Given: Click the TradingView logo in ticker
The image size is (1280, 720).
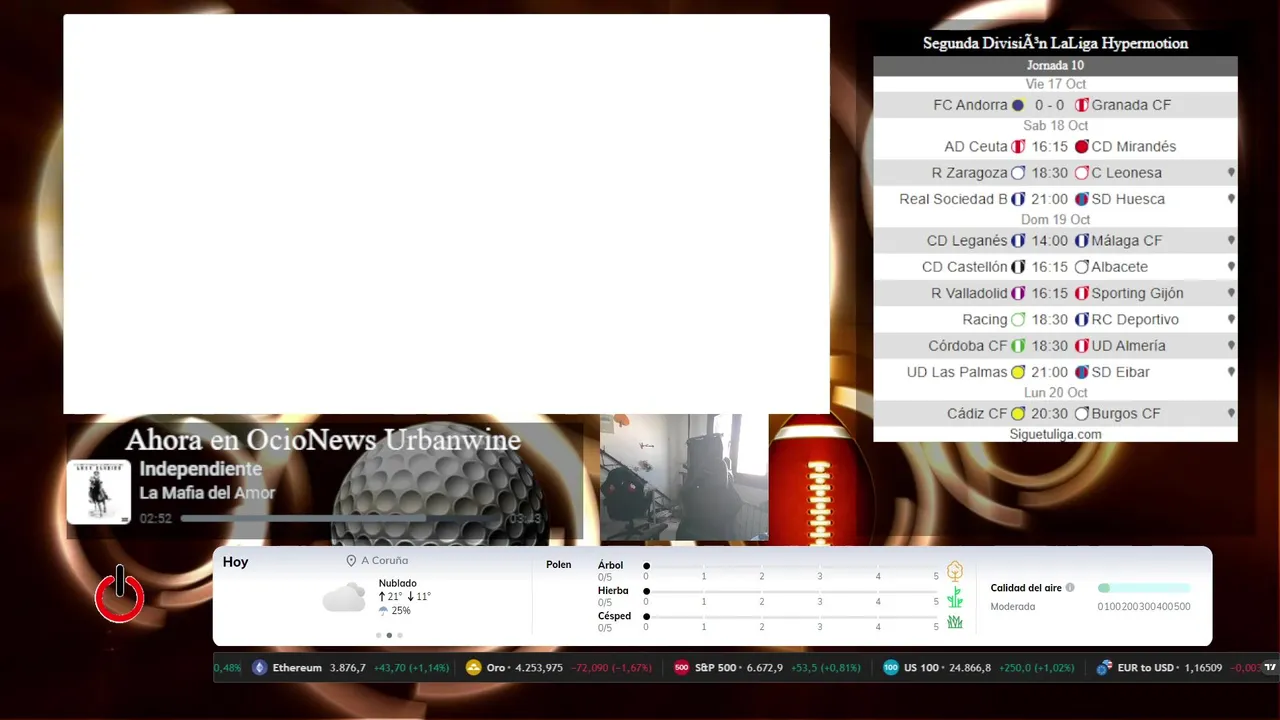Looking at the screenshot, I should point(1271,668).
